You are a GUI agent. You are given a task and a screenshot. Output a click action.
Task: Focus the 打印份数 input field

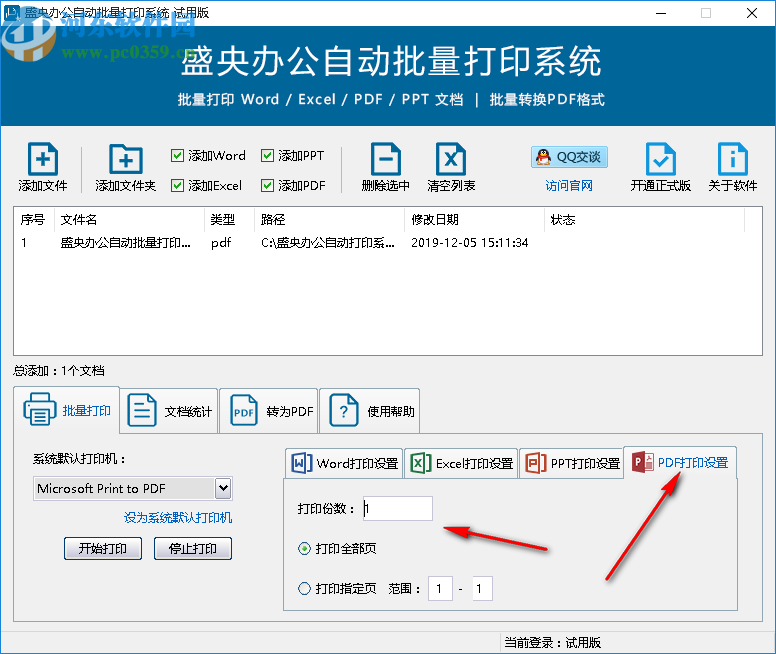coord(398,508)
